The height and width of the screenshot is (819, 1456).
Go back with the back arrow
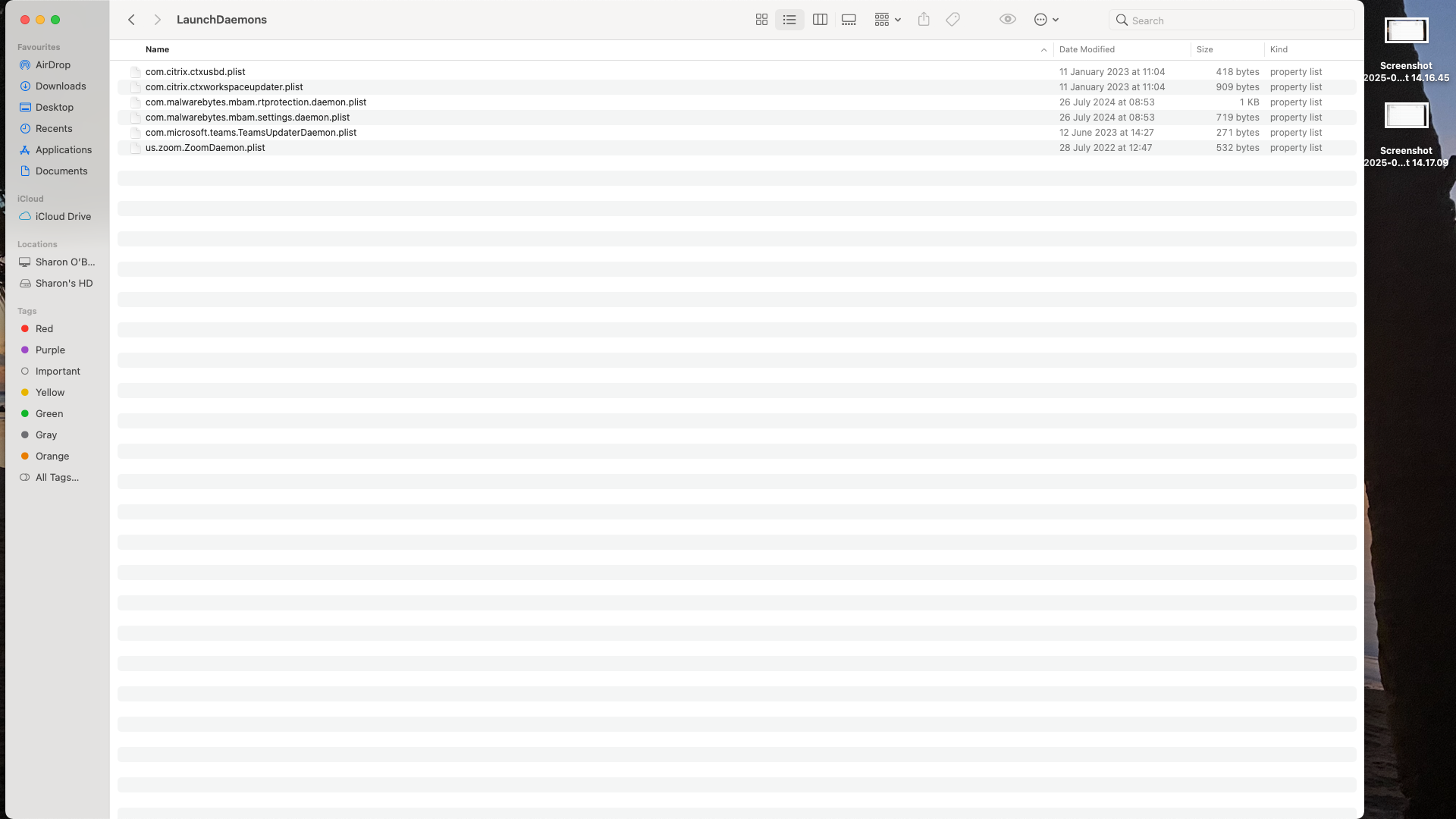(131, 20)
